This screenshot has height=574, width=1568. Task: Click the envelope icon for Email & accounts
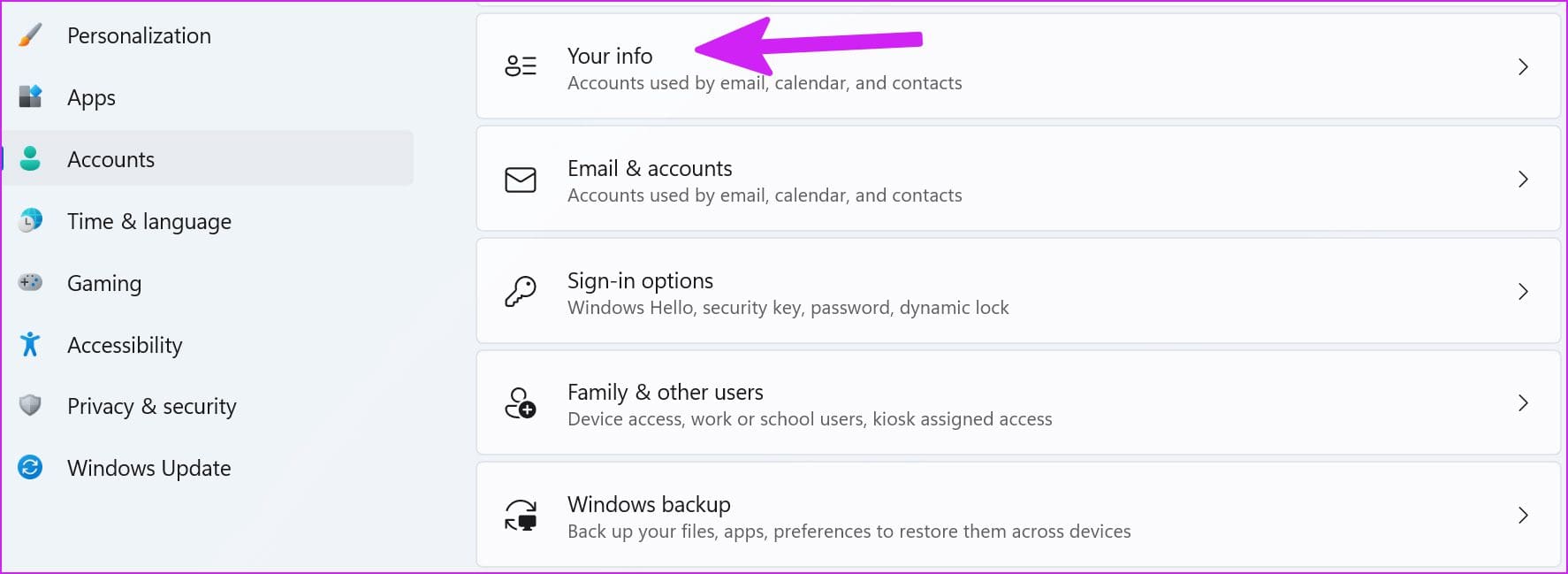521,180
